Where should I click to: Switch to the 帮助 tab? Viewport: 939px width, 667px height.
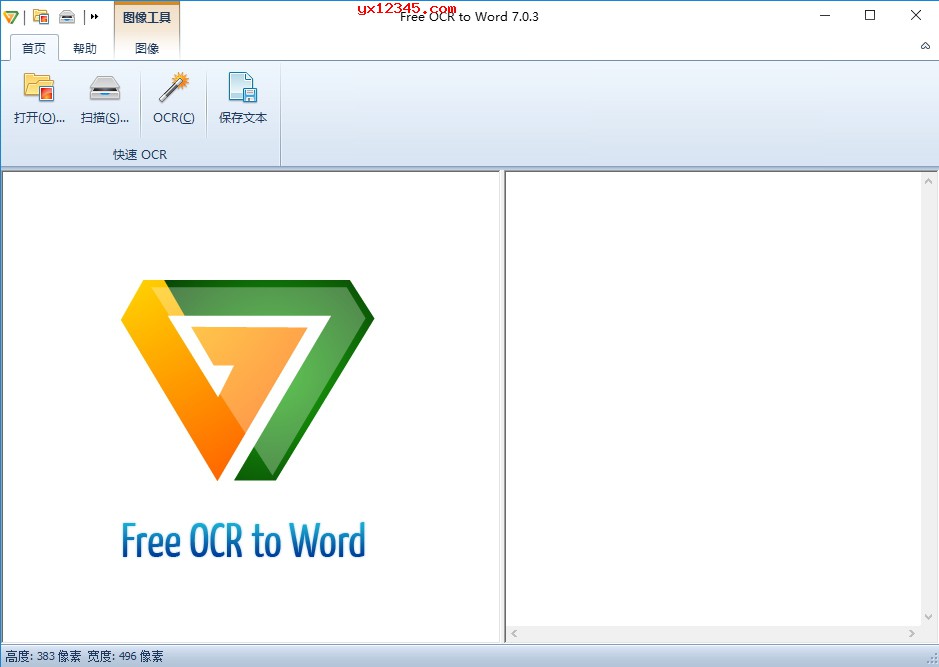coord(86,46)
